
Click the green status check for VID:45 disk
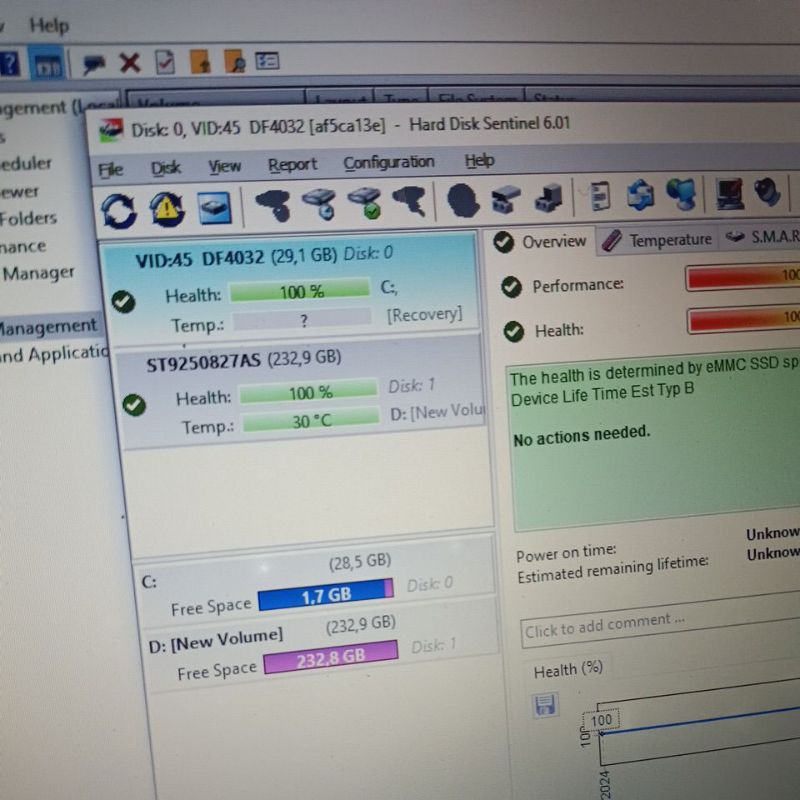pos(123,302)
